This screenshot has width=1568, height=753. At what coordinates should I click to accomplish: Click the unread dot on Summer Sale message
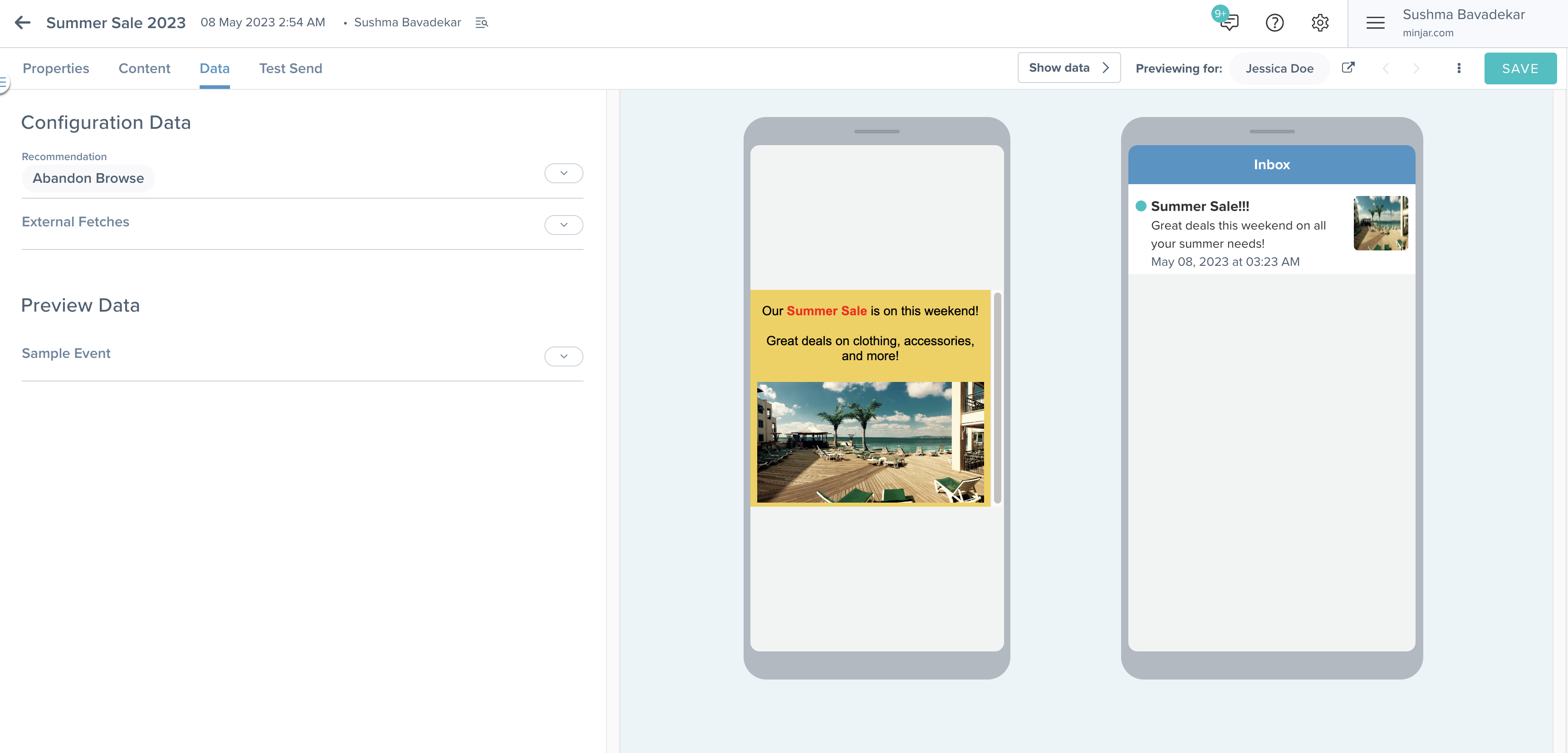tap(1141, 206)
